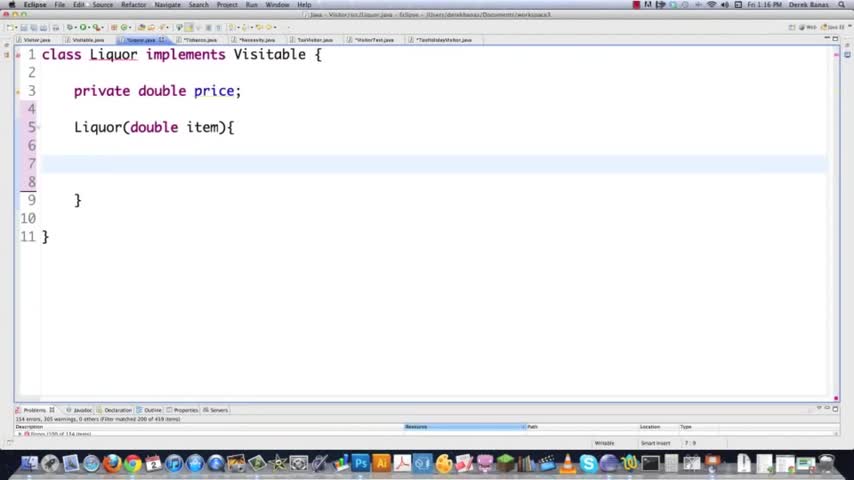The height and width of the screenshot is (480, 854).
Task: Switch to the Outline view tab
Action: tap(149, 410)
